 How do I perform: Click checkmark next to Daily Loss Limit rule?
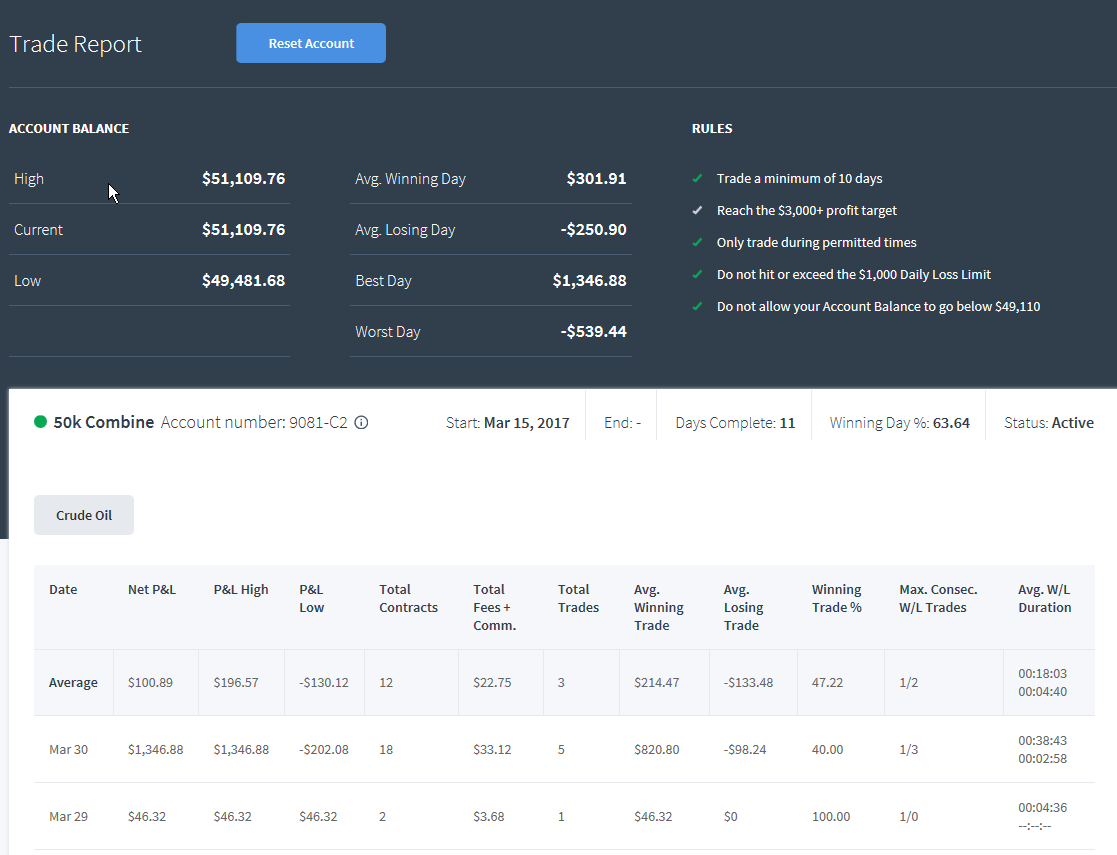(x=697, y=274)
